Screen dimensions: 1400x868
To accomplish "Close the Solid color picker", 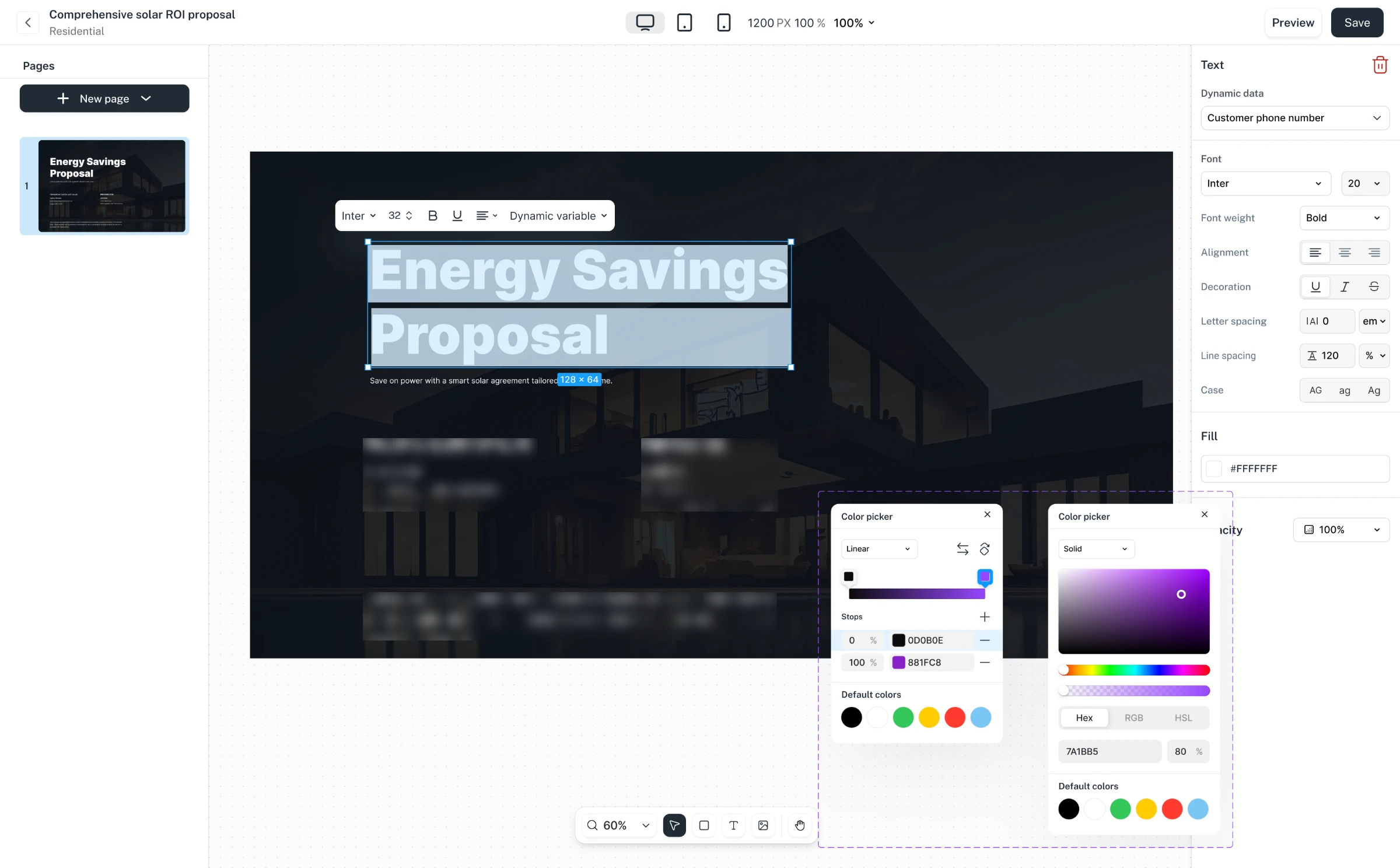I will tap(1205, 514).
